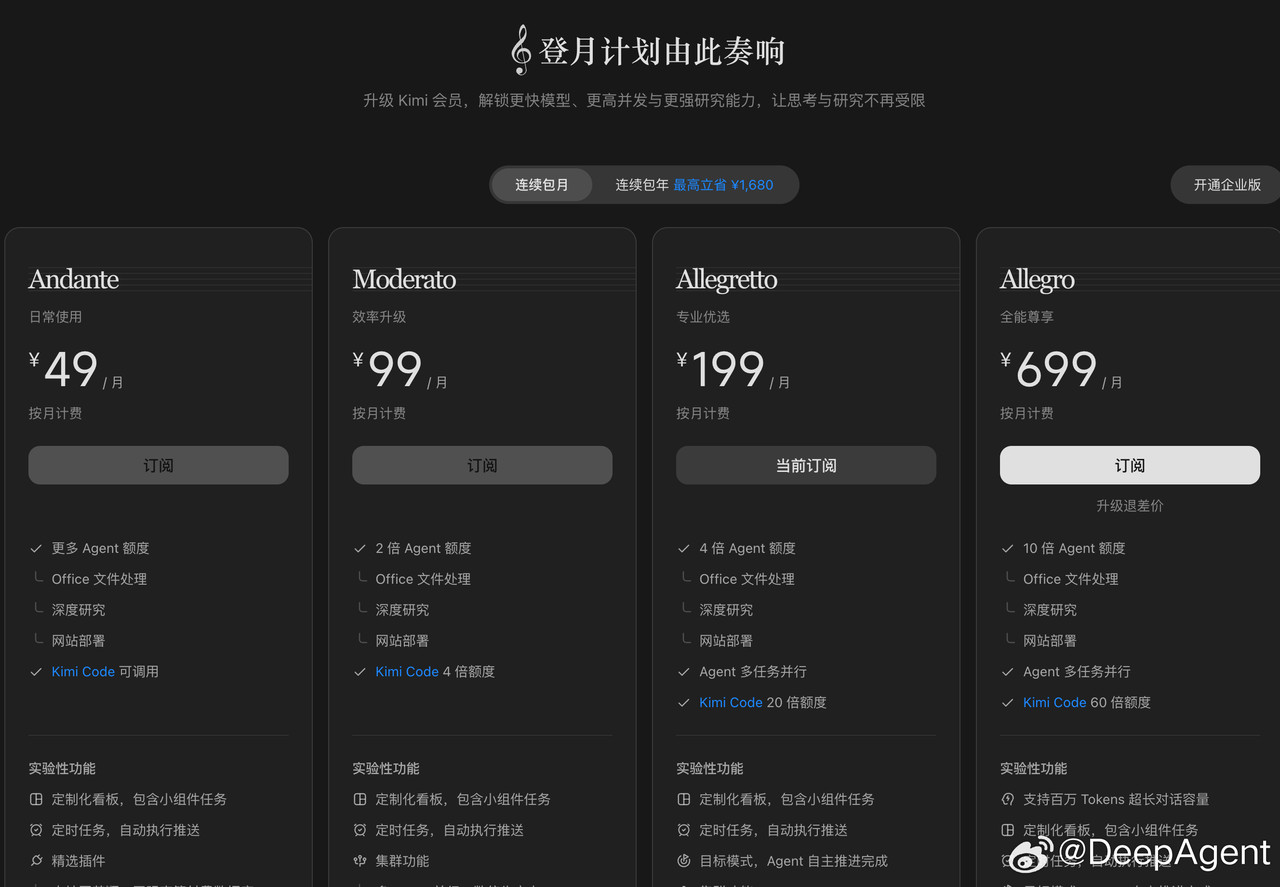Click the checkmark beside 10 倍 Agent 额度
The image size is (1280, 887).
click(1008, 548)
